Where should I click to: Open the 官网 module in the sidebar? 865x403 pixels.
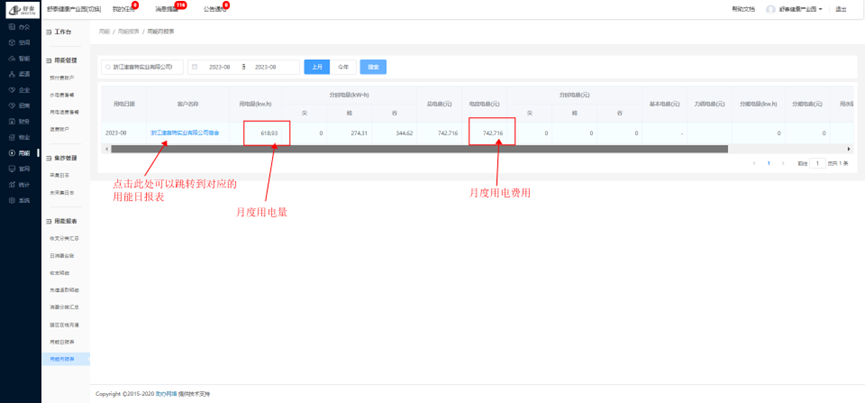click(x=20, y=169)
